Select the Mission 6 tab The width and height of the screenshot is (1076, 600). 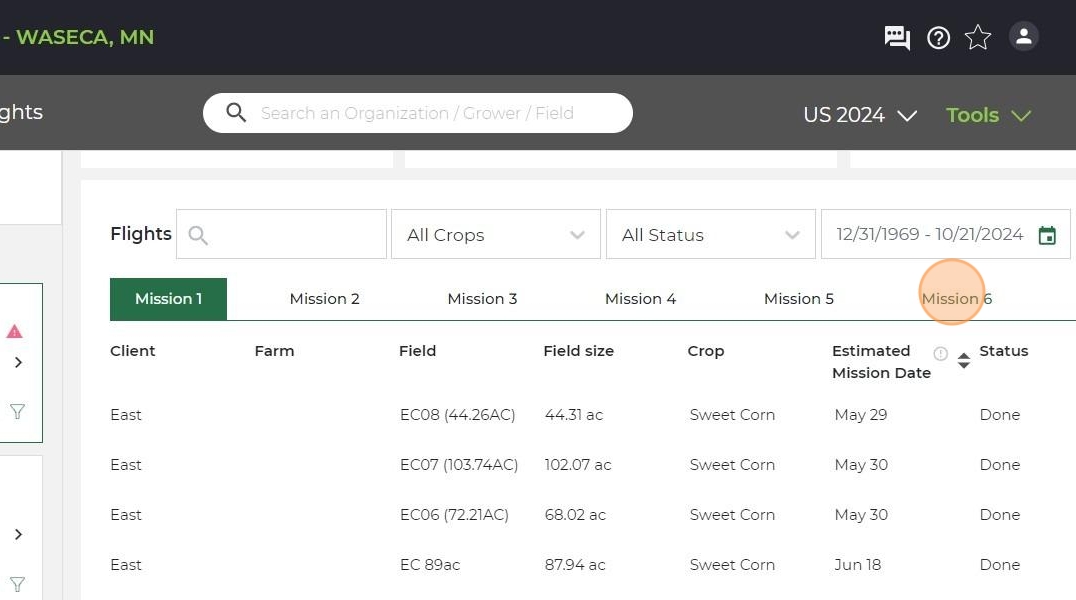(x=956, y=299)
